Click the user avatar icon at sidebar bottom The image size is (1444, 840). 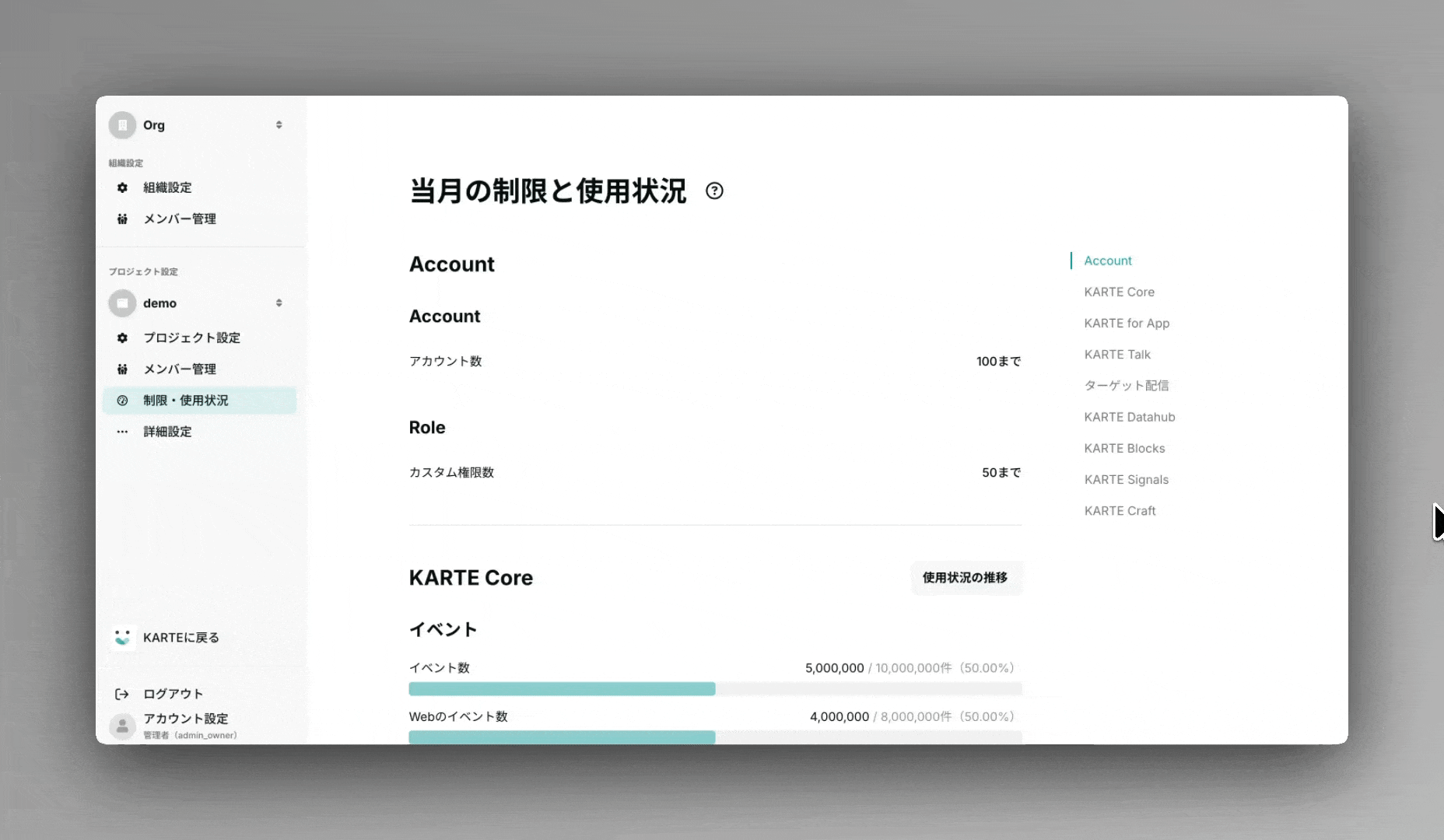pos(122,726)
